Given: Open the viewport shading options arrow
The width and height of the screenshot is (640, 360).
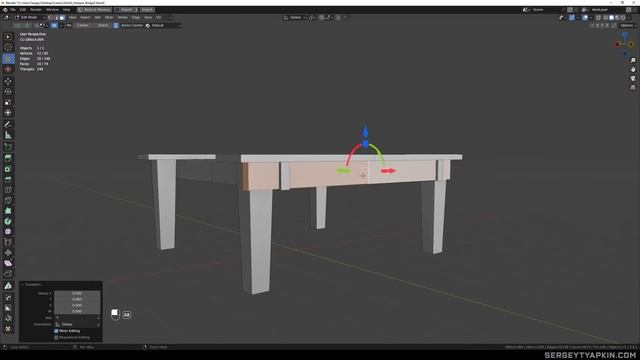Looking at the screenshot, I should tap(629, 18).
